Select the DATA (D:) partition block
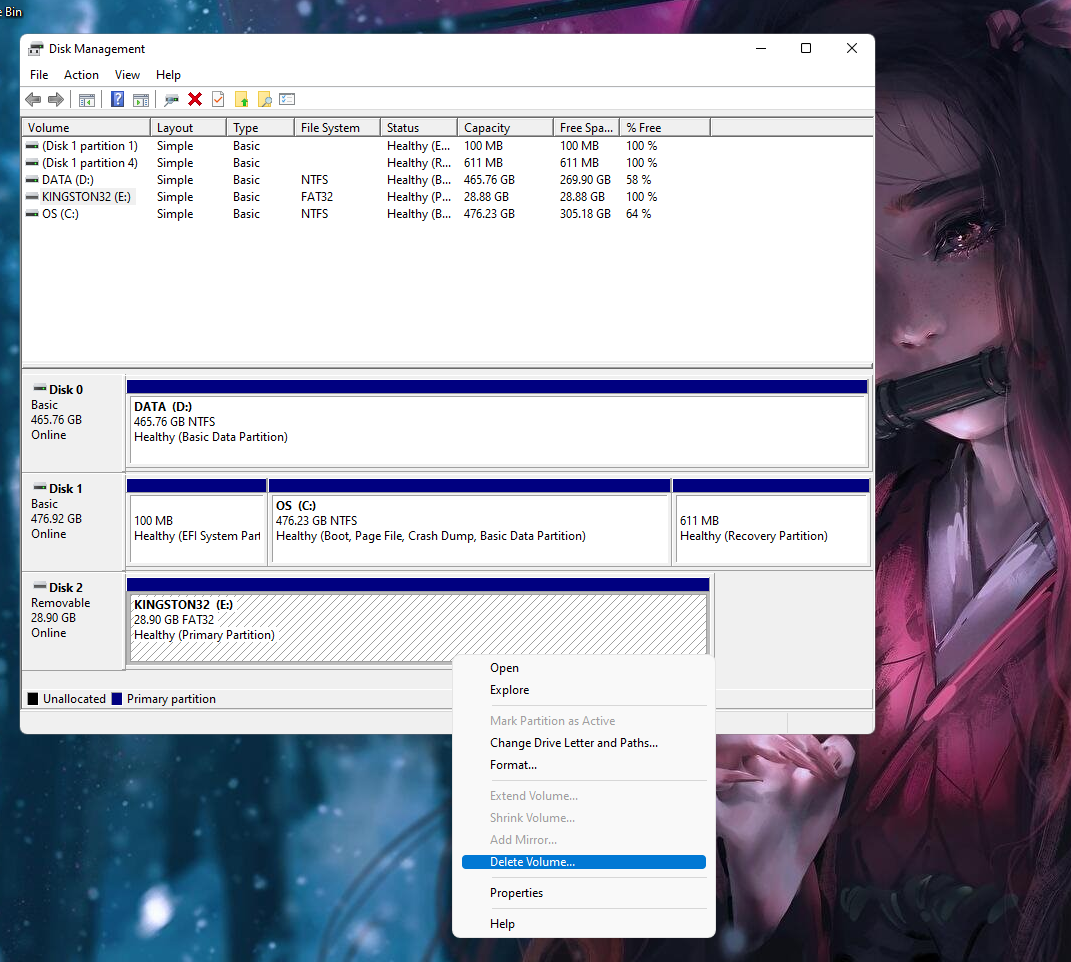The image size is (1071, 962). click(x=497, y=424)
